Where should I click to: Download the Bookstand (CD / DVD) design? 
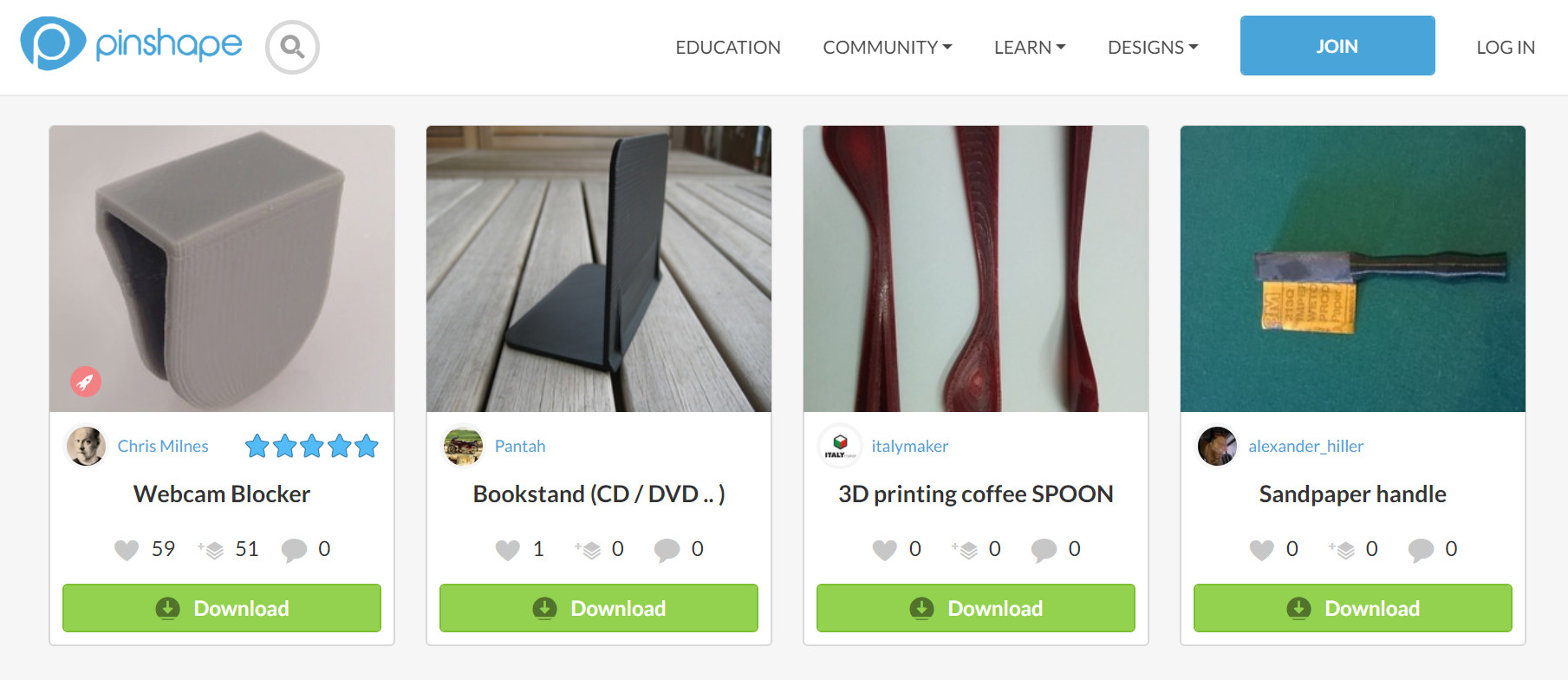pyautogui.click(x=599, y=608)
